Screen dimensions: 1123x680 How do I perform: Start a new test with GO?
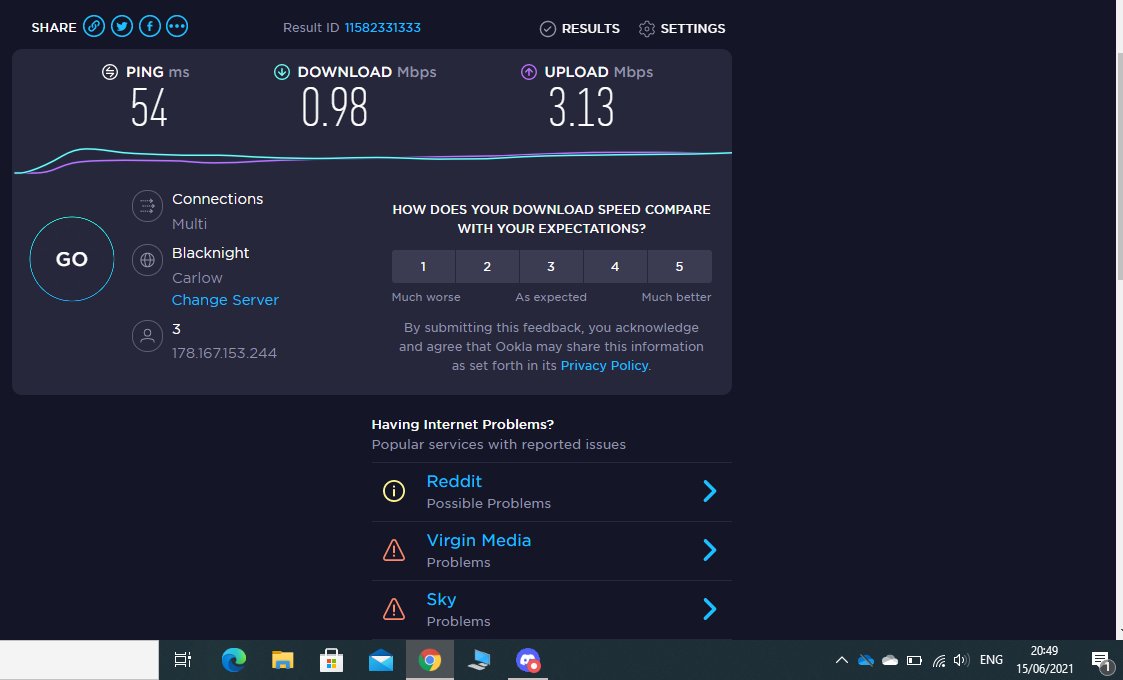pyautogui.click(x=72, y=259)
